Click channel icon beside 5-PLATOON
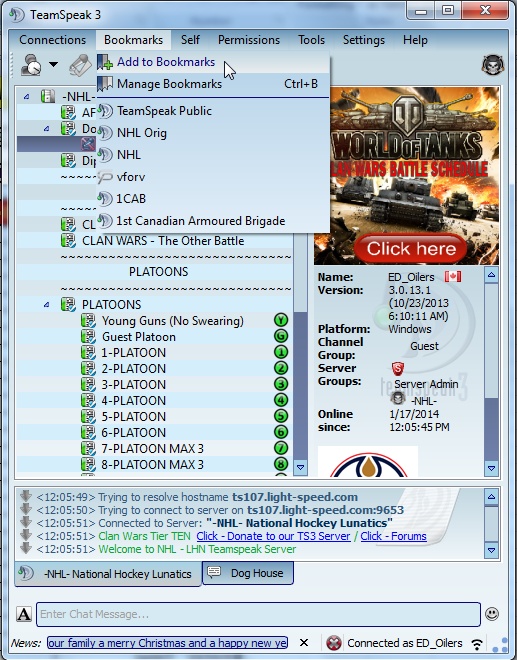Image resolution: width=517 pixels, height=660 pixels. (88, 416)
